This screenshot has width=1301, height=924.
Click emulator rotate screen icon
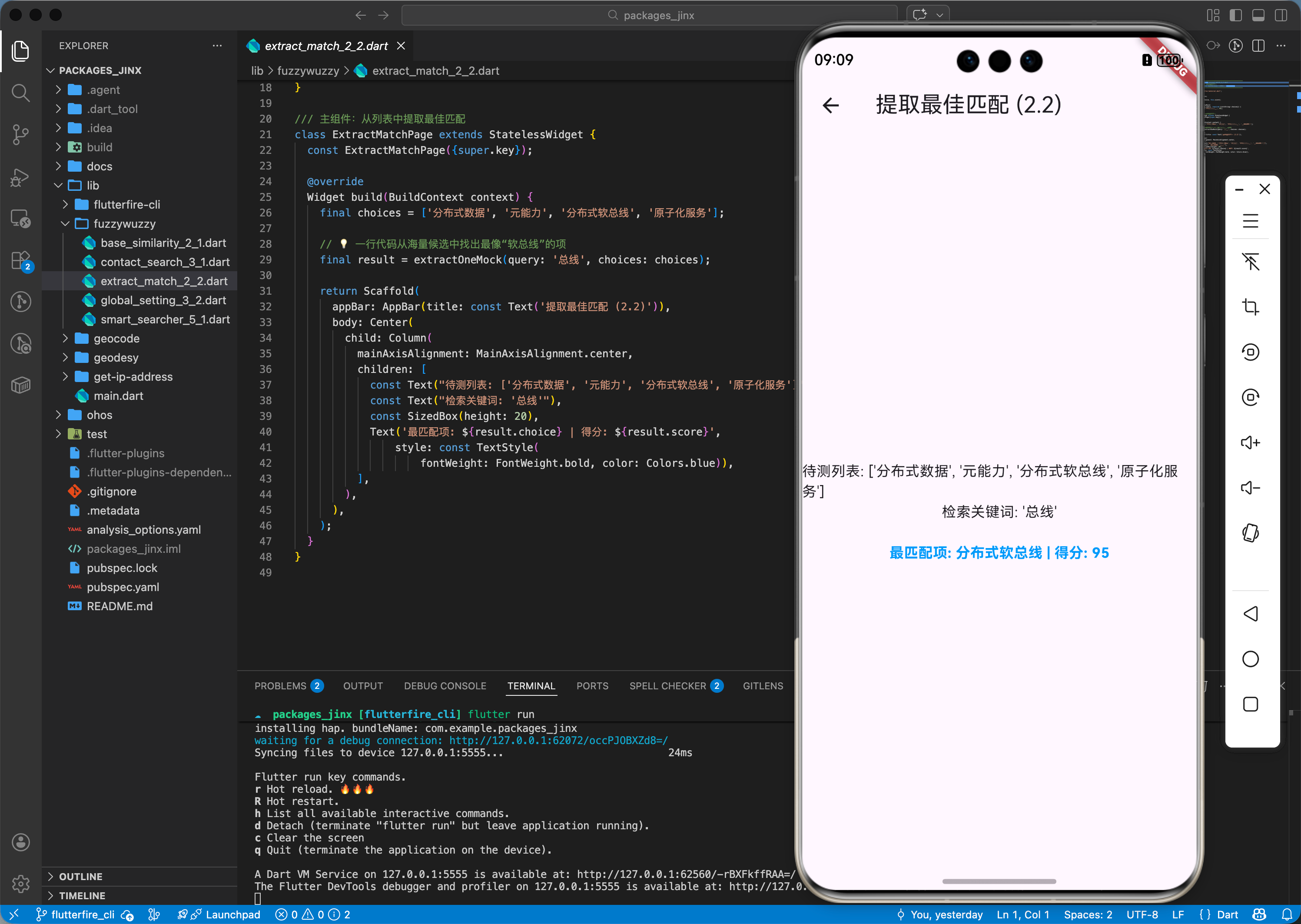pyautogui.click(x=1250, y=533)
